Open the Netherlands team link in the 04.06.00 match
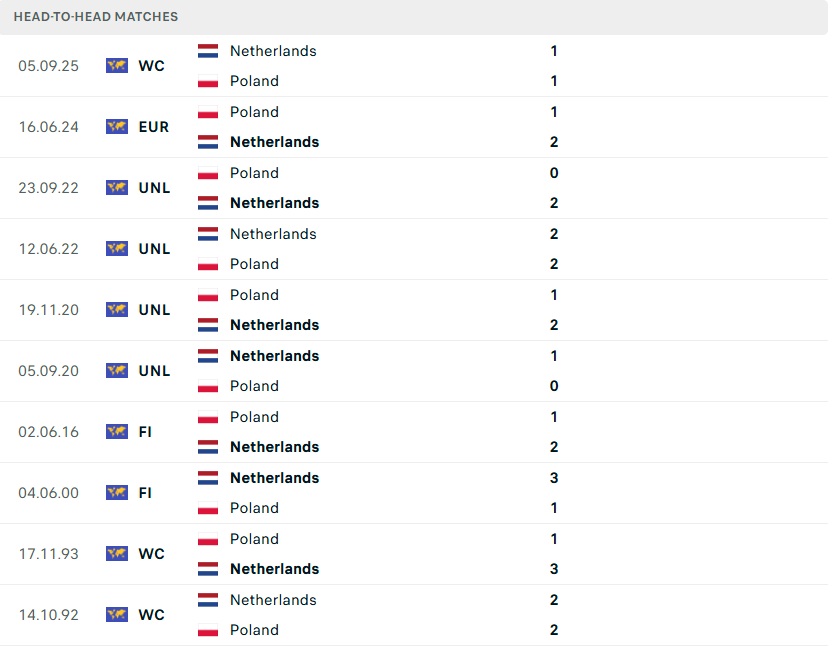This screenshot has width=833, height=647. (274, 478)
